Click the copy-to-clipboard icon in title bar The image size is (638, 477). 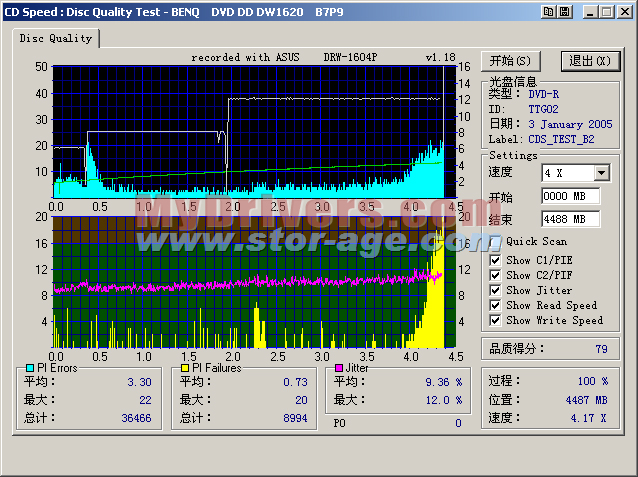coord(548,12)
